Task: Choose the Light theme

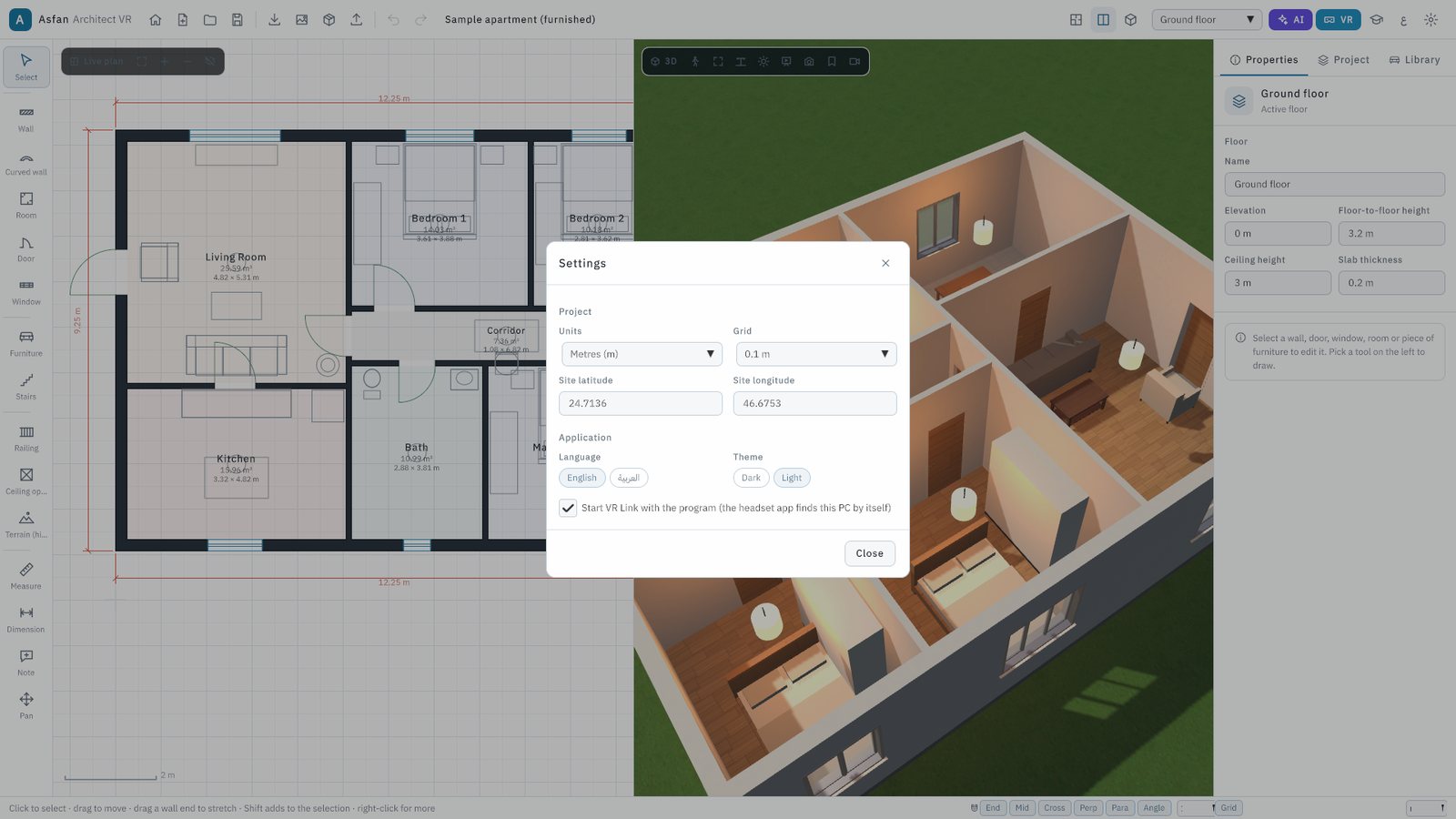Action: (792, 478)
